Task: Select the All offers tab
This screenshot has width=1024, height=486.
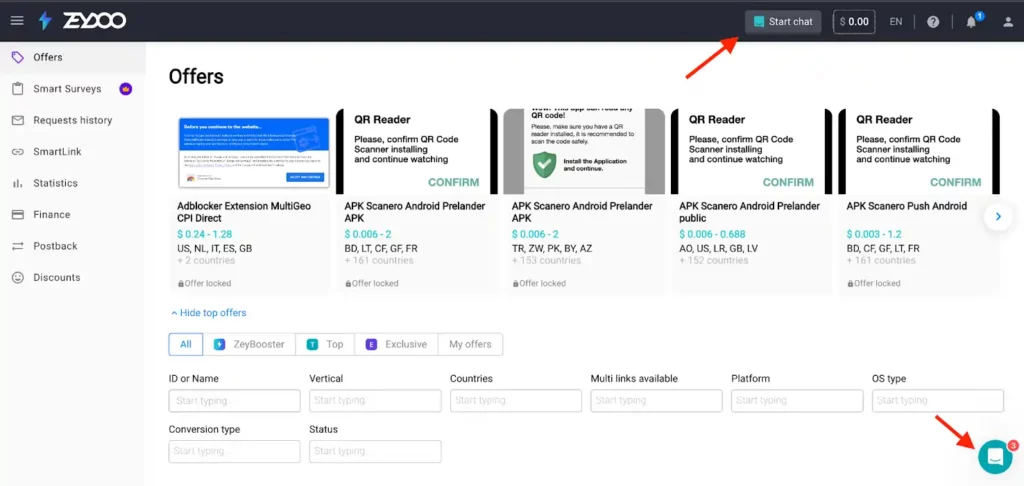Action: (x=186, y=344)
